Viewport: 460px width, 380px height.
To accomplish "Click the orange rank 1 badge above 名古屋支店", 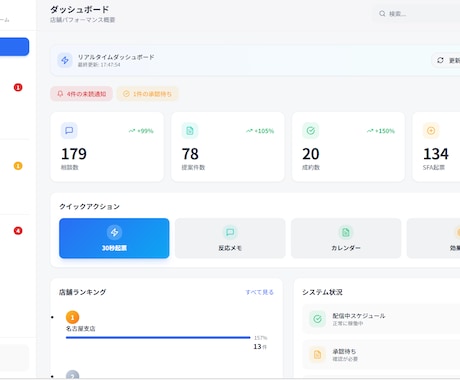I will (72, 317).
